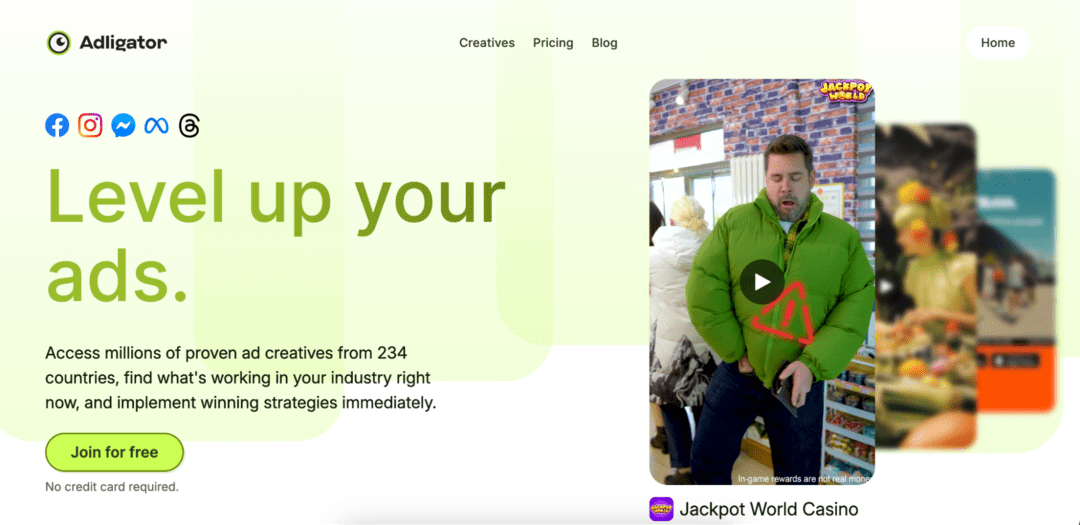Viewport: 1080px width, 525px height.
Task: Select the blurred fruit-hat ad thumbnail
Action: pos(926,286)
